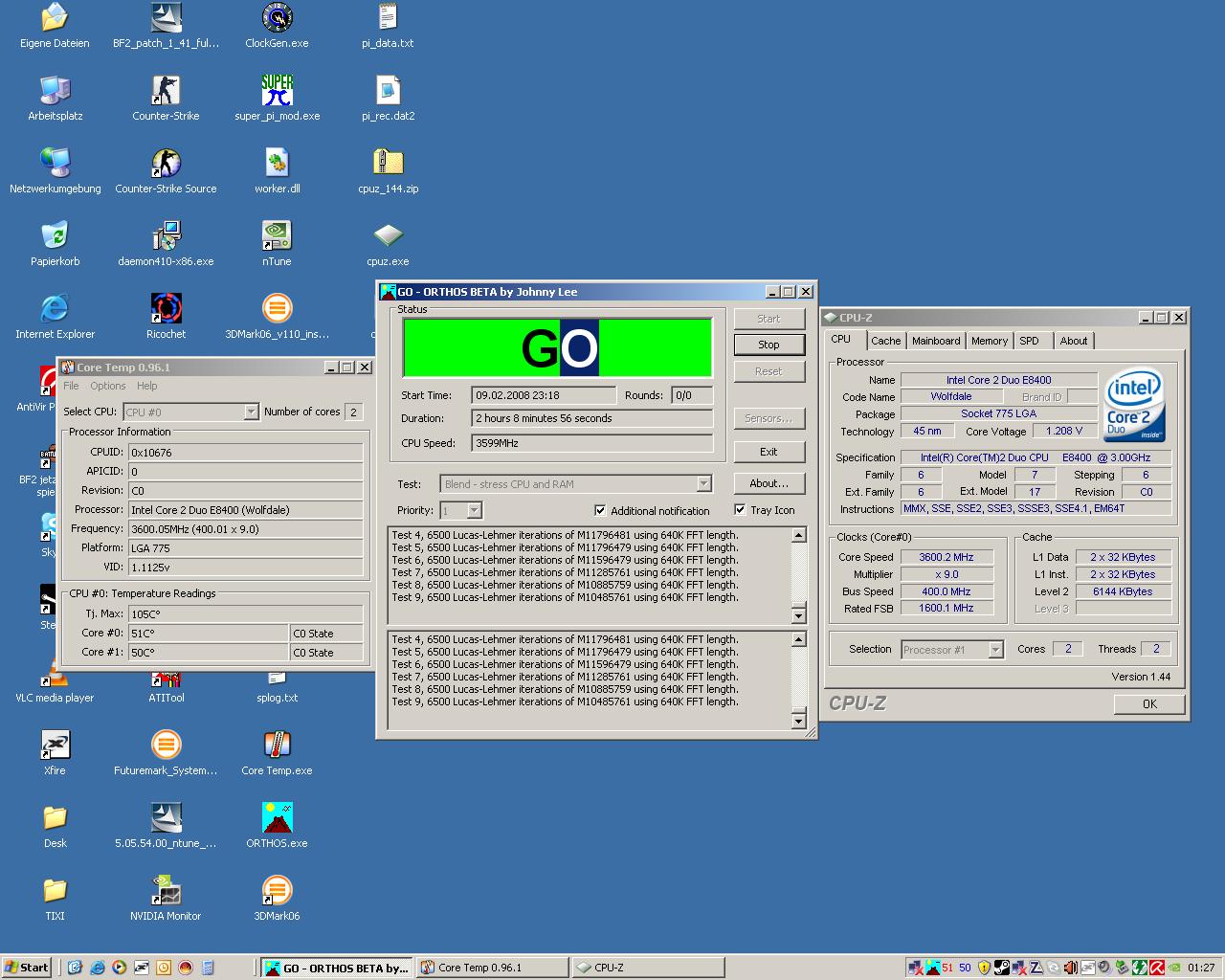Click the Stop button in ORTHOS
This screenshot has width=1225, height=980.
point(768,345)
